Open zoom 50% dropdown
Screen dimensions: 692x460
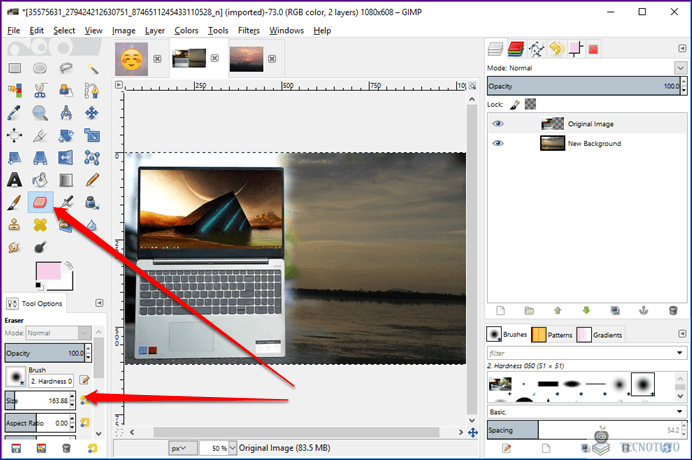(233, 448)
